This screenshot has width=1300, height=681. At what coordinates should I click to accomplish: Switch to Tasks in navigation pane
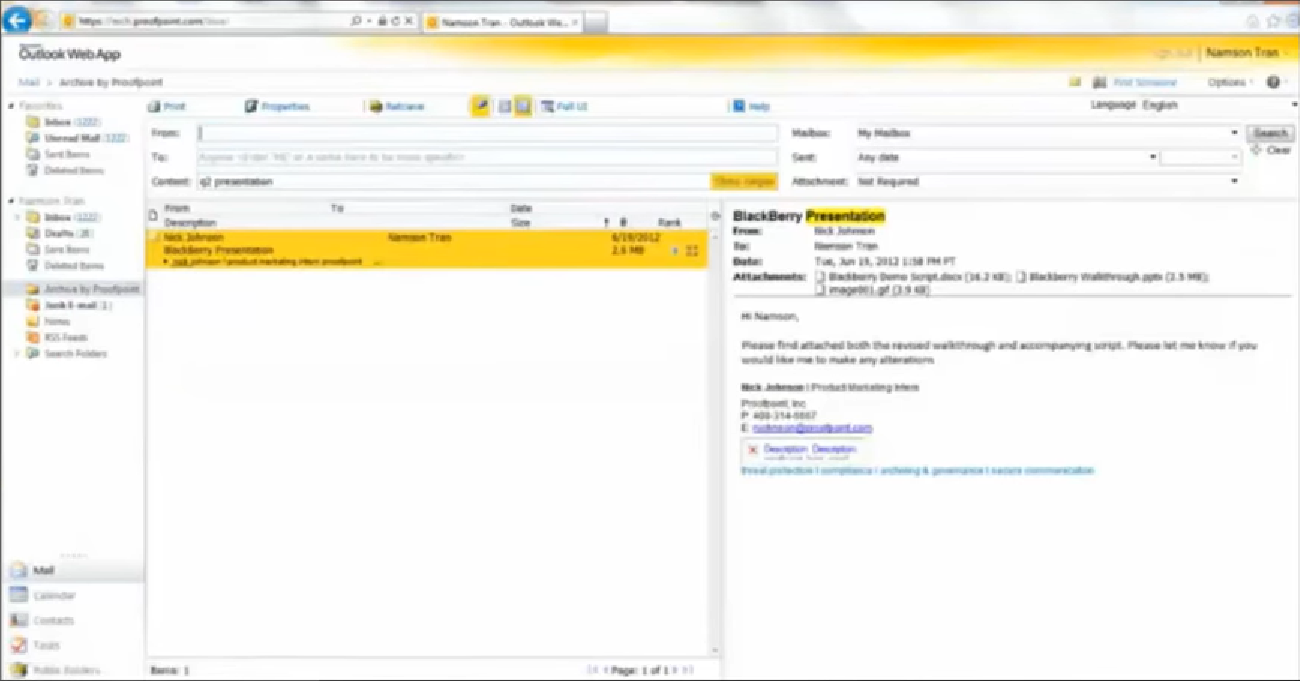(x=72, y=645)
